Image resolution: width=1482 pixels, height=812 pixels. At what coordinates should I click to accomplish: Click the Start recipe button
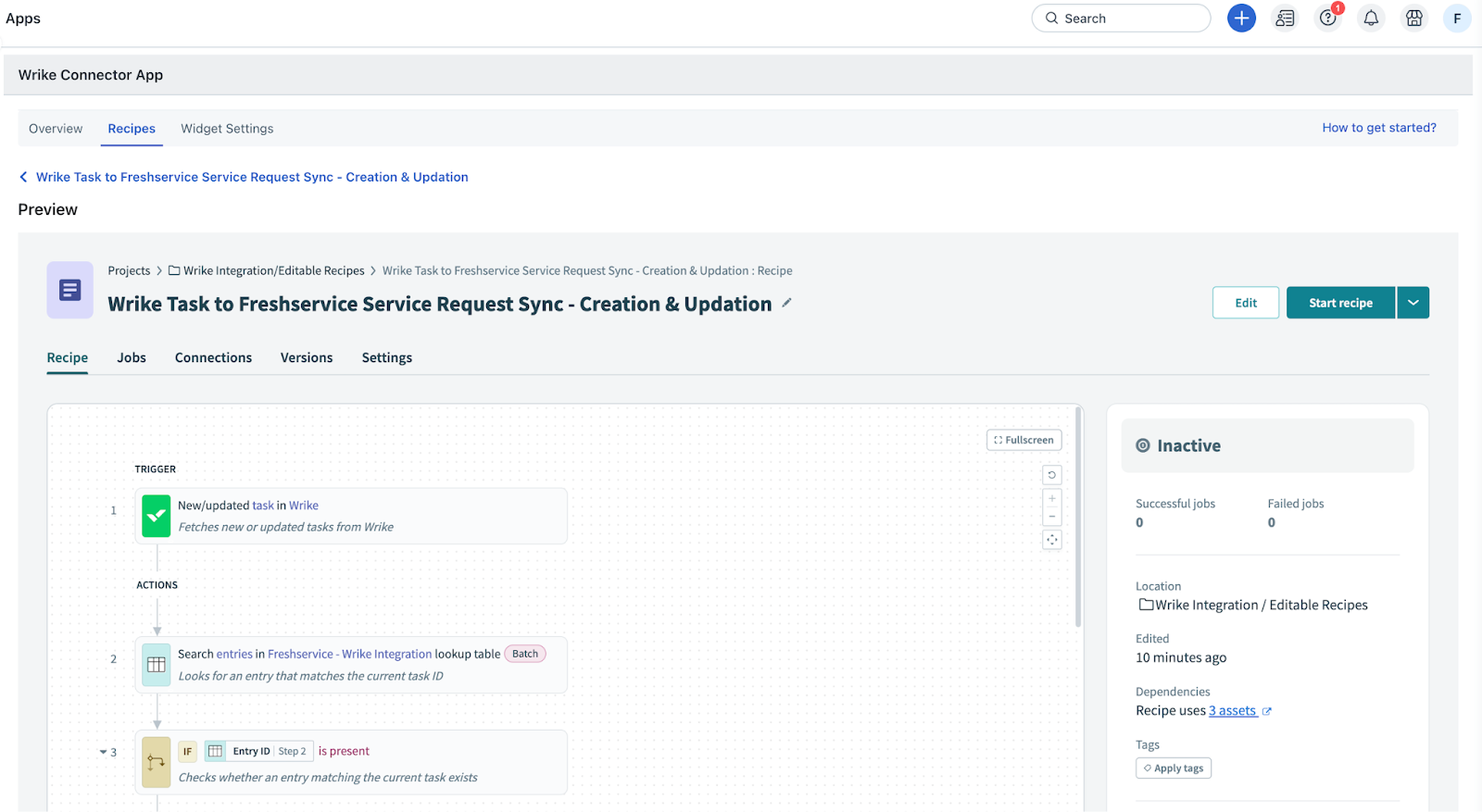1340,303
